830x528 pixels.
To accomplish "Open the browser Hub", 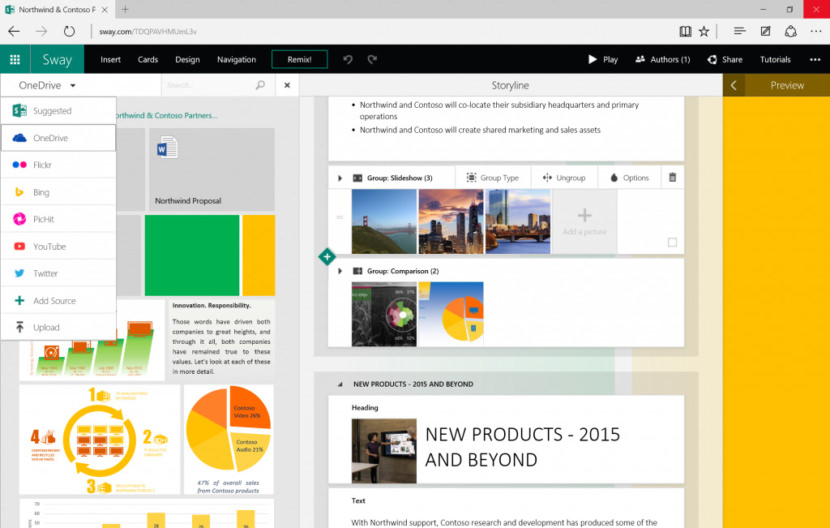I will pos(739,31).
